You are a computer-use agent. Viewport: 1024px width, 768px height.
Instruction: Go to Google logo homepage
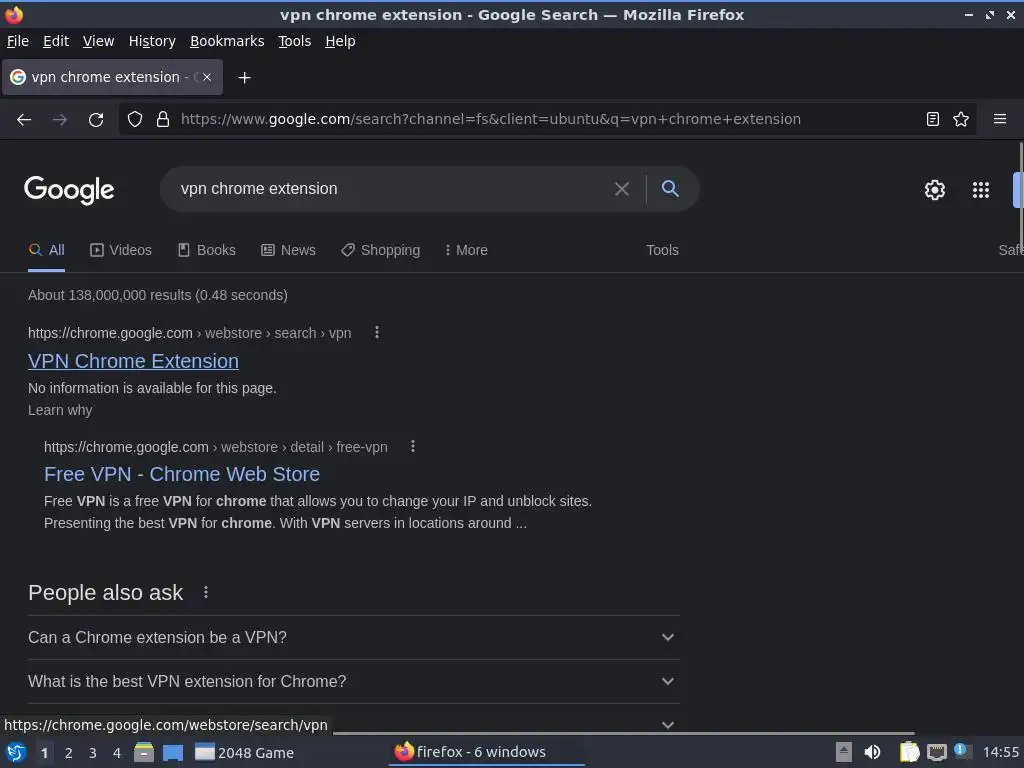(69, 190)
